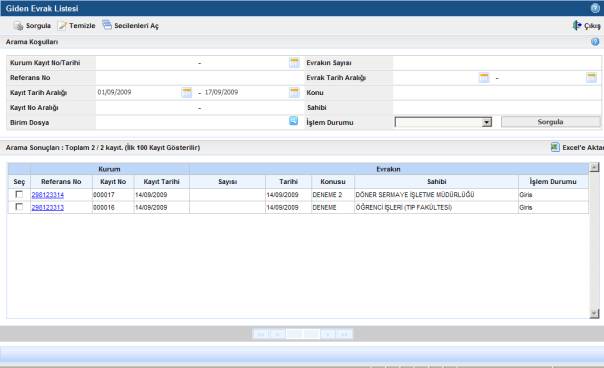Click the end date field showing 17/09/2009
This screenshot has height=368, width=604.
coord(246,92)
